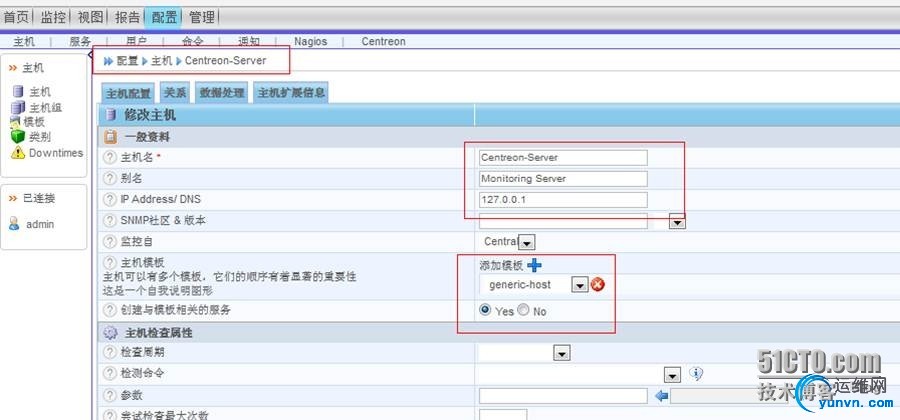Switch to the 主机配置 tab

pos(128,93)
